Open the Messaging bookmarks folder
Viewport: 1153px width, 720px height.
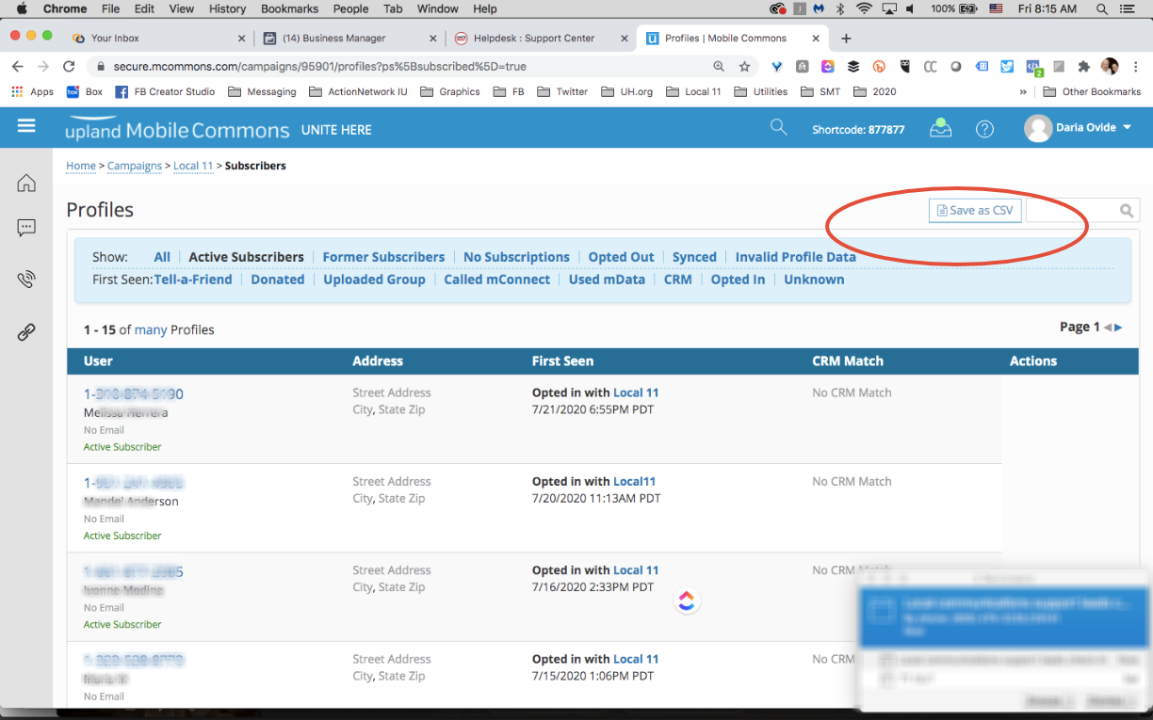262,92
